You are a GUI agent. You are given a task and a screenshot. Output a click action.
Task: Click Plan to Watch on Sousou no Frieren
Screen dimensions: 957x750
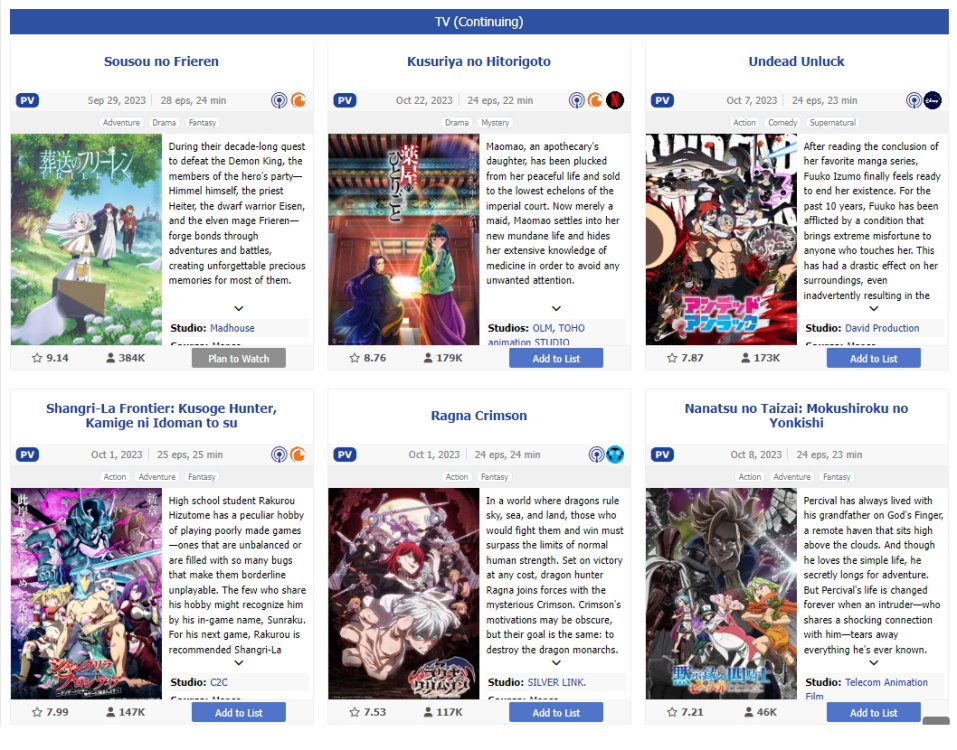(239, 359)
